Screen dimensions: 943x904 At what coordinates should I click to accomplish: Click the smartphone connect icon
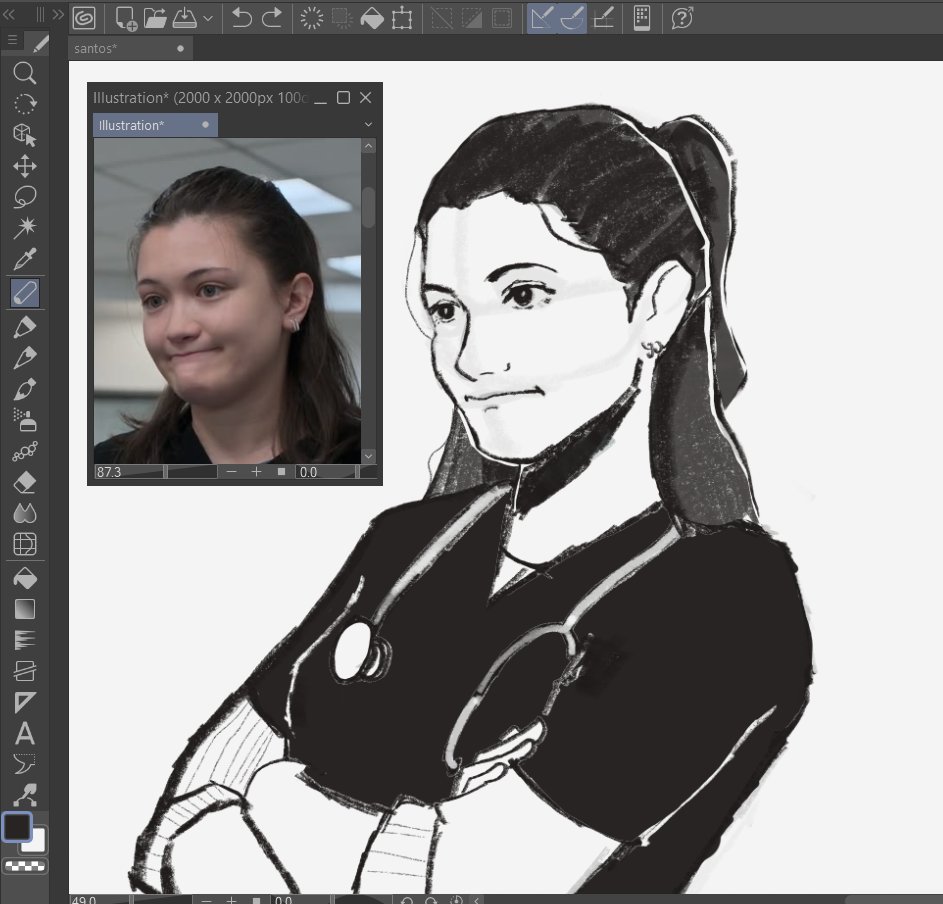click(x=642, y=18)
